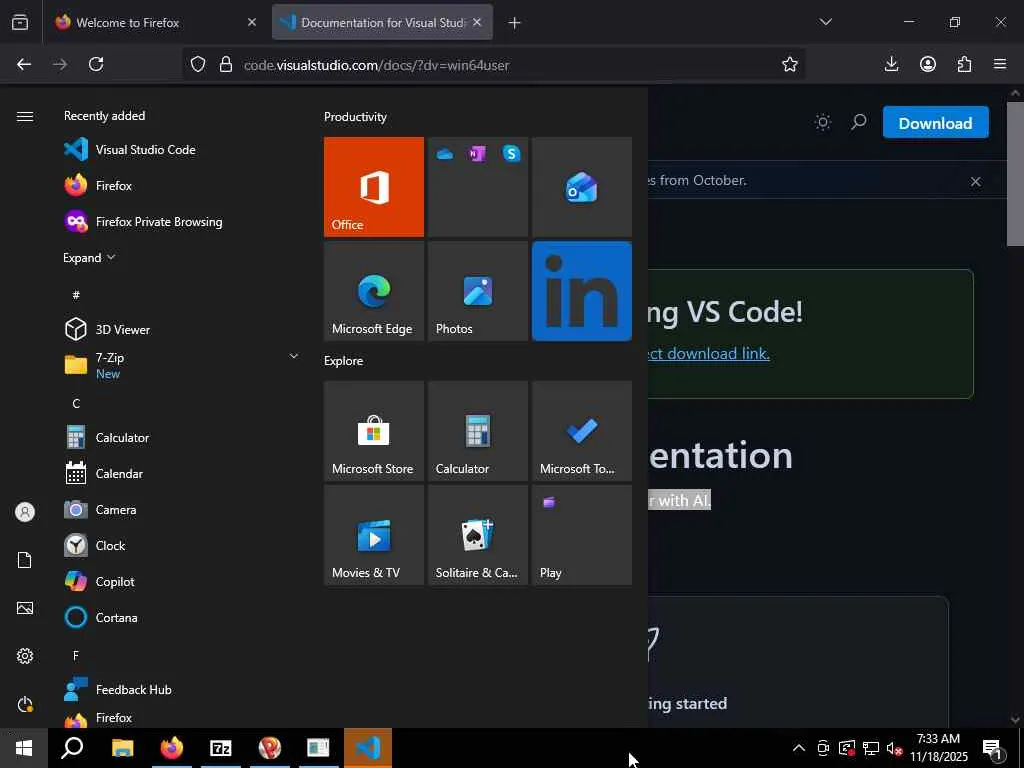Image resolution: width=1024 pixels, height=768 pixels.
Task: Close the Welcome to Firefox tab
Action: tap(251, 22)
